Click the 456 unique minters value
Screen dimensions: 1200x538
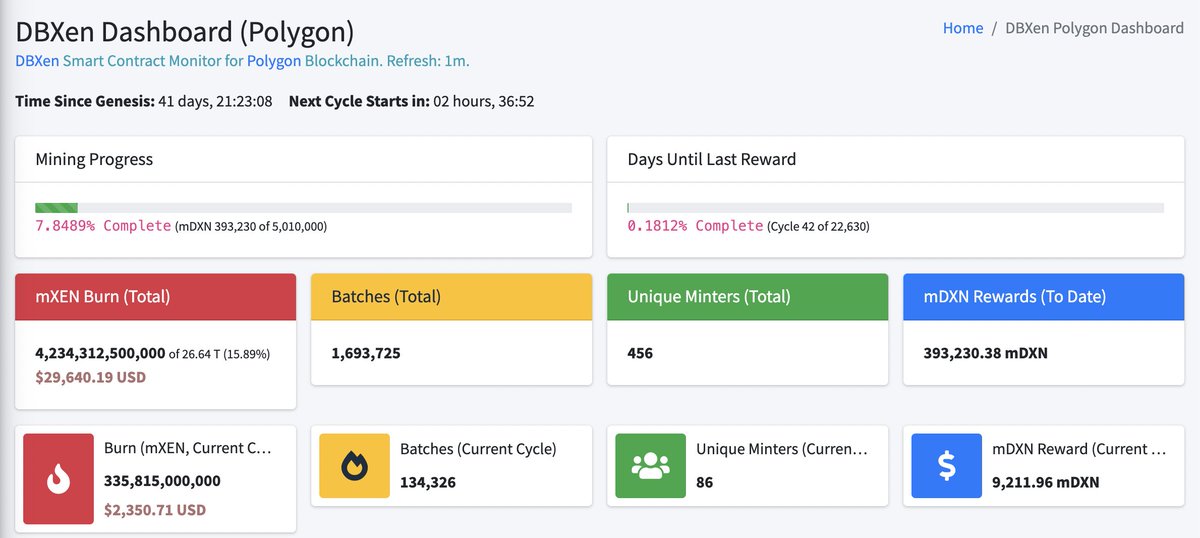[x=640, y=353]
